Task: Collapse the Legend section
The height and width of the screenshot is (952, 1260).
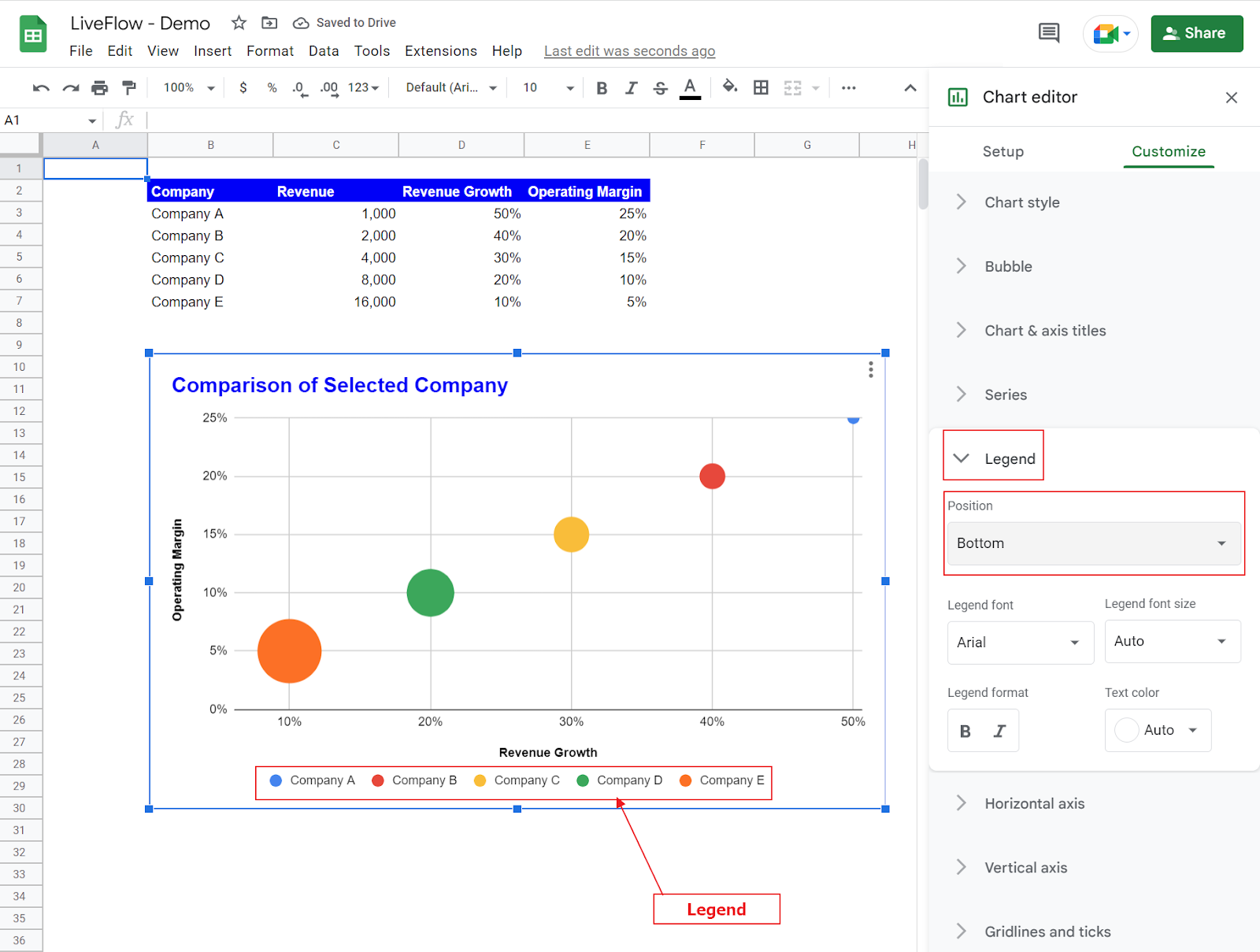Action: pos(994,459)
